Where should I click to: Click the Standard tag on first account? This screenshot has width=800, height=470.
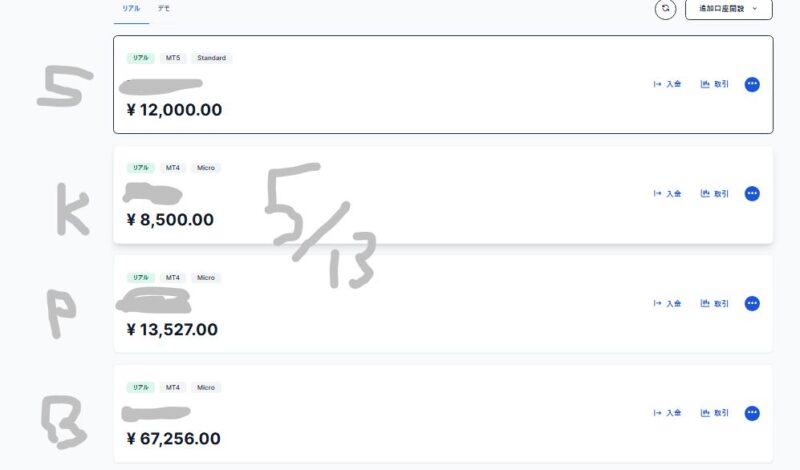[212, 58]
